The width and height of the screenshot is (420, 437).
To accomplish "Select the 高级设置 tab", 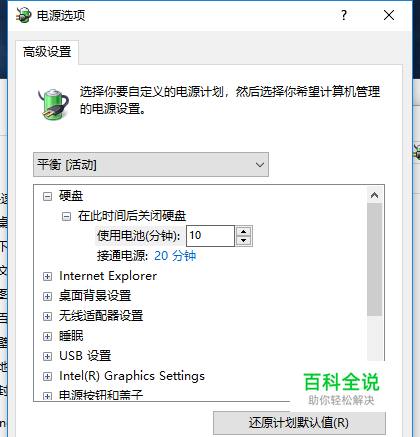I will pos(47,52).
